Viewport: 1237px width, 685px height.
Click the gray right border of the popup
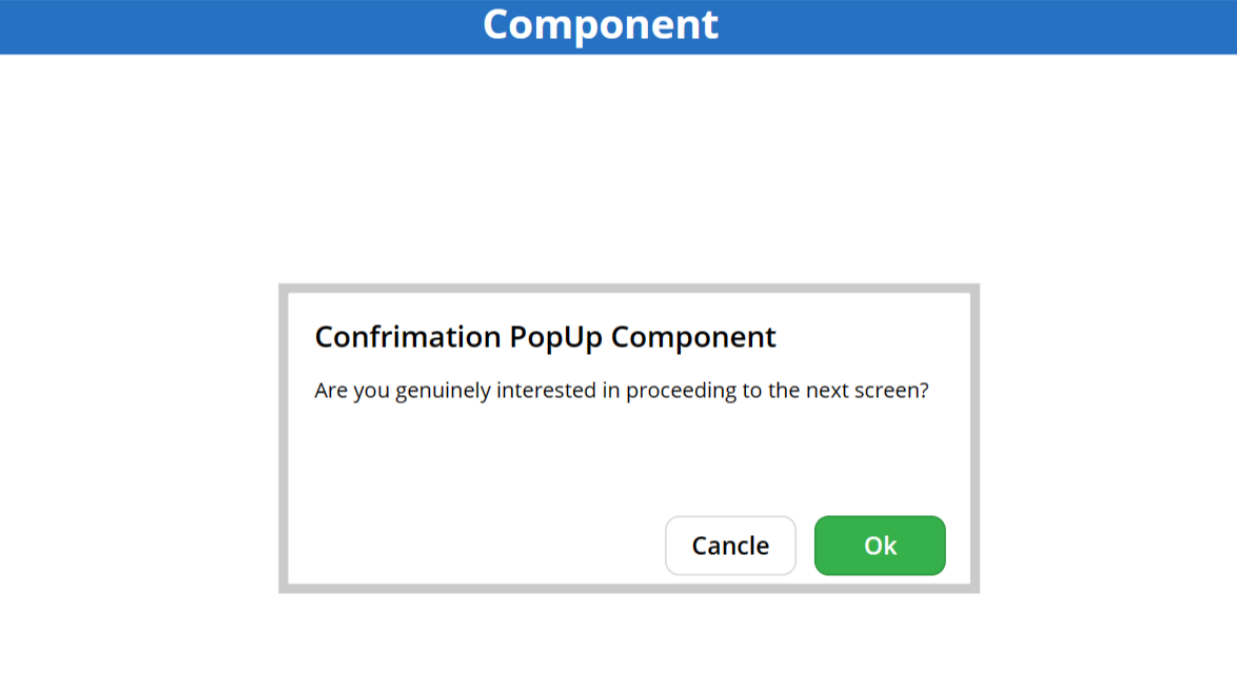974,438
